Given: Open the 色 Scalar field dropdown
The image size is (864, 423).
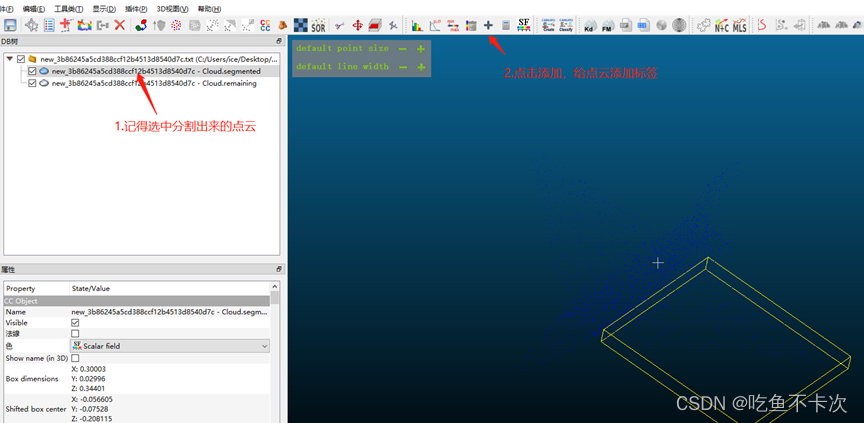Looking at the screenshot, I should pos(170,346).
